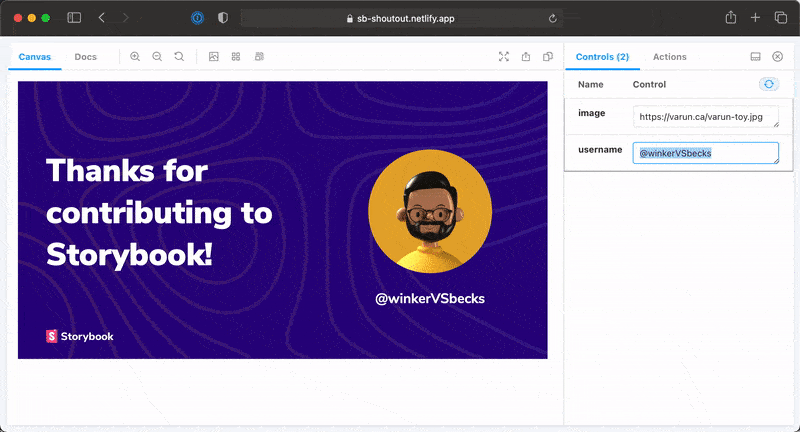Show the tab overview
The width and height of the screenshot is (800, 432).
coord(781,18)
